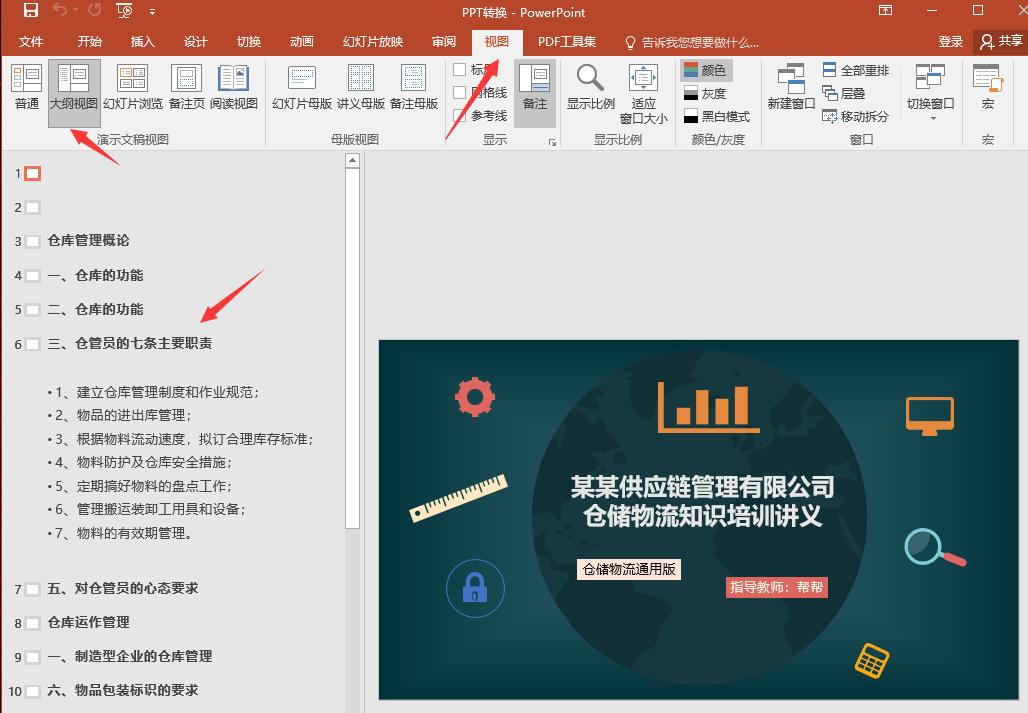The image size is (1028, 713).
Task: Open the 宏 (Macros) dialog
Action: coord(987,88)
